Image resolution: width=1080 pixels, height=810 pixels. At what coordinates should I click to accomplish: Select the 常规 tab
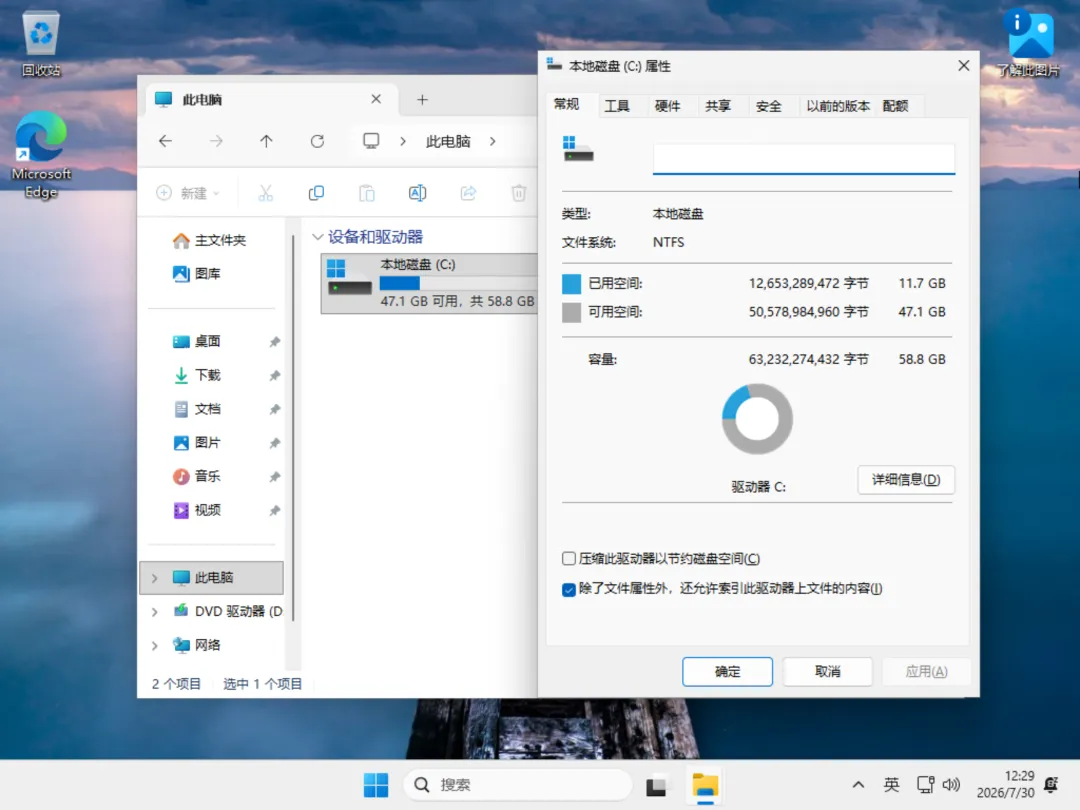pyautogui.click(x=566, y=105)
